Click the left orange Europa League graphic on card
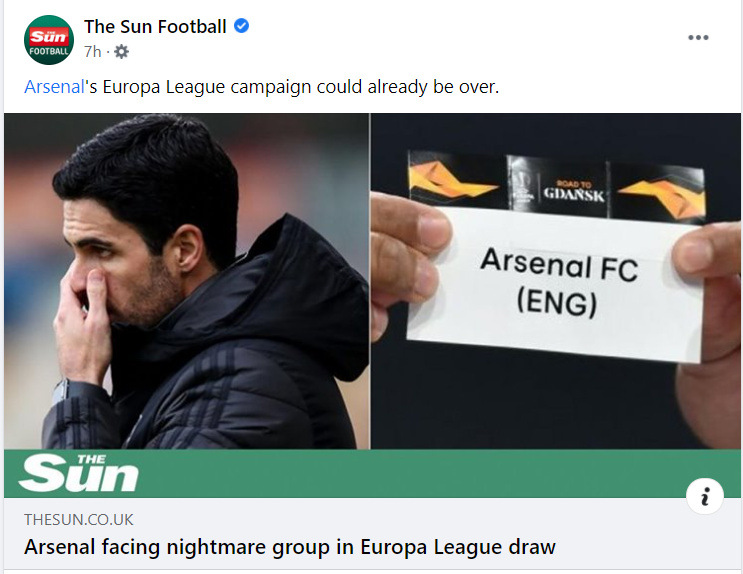This screenshot has height=574, width=743. click(455, 179)
